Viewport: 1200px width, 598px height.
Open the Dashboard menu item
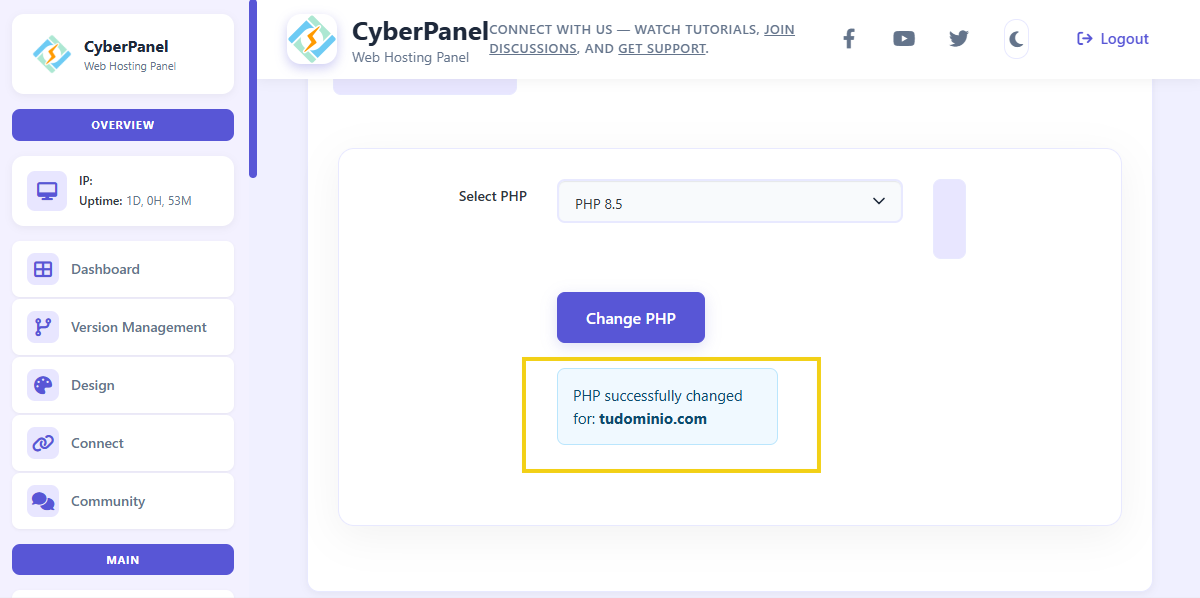point(105,269)
